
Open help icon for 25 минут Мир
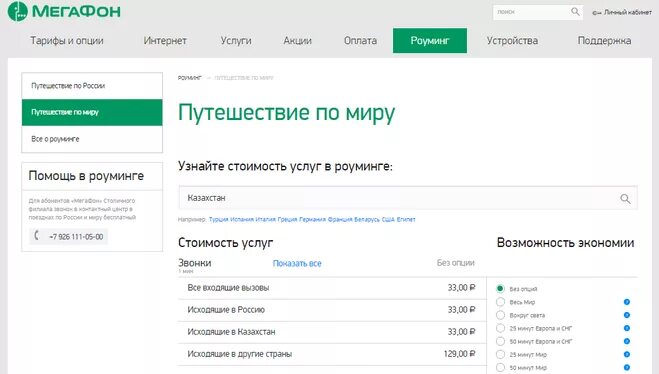pos(627,354)
